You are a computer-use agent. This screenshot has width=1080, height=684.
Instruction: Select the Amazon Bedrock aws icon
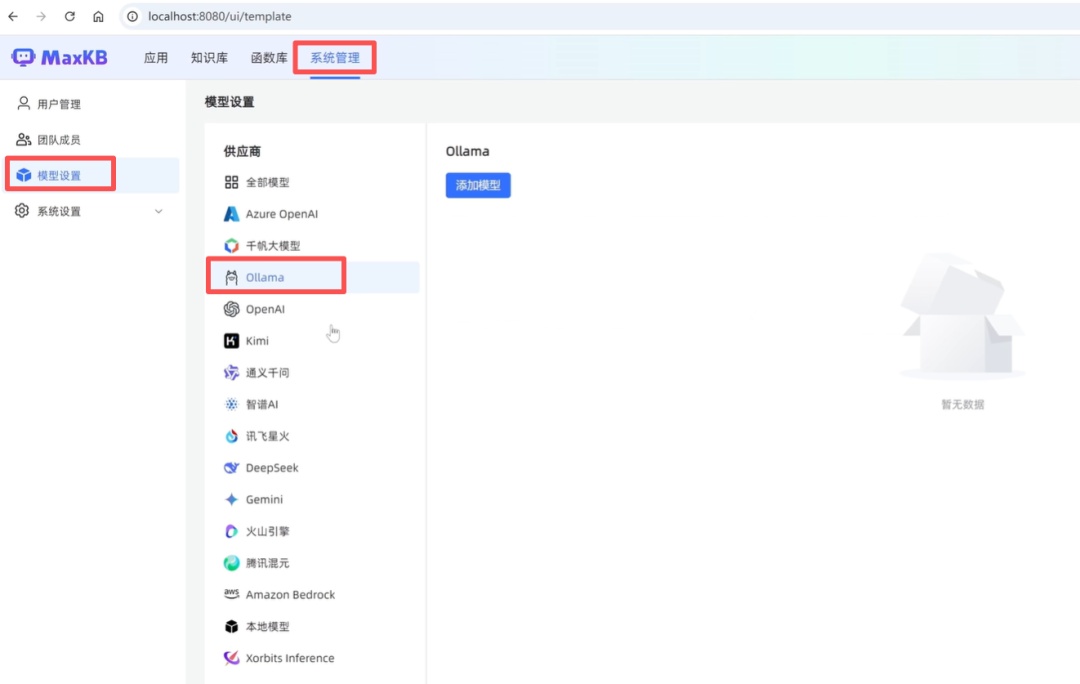tap(231, 595)
